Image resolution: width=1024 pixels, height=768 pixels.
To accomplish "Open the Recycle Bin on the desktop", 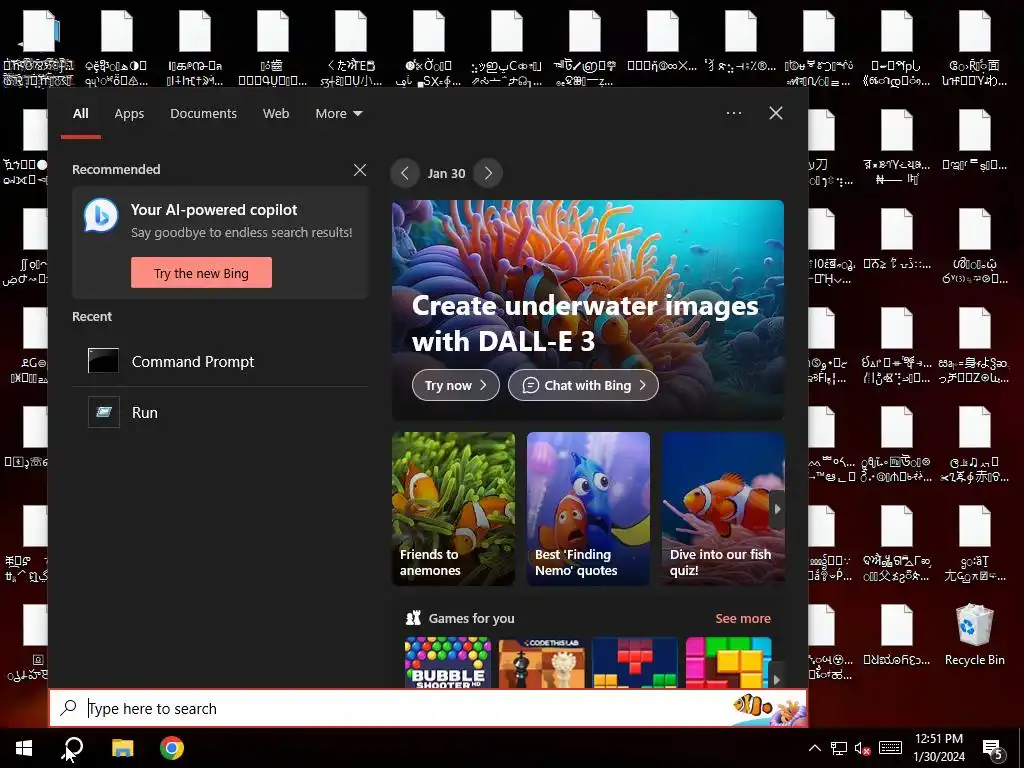I will (x=974, y=635).
